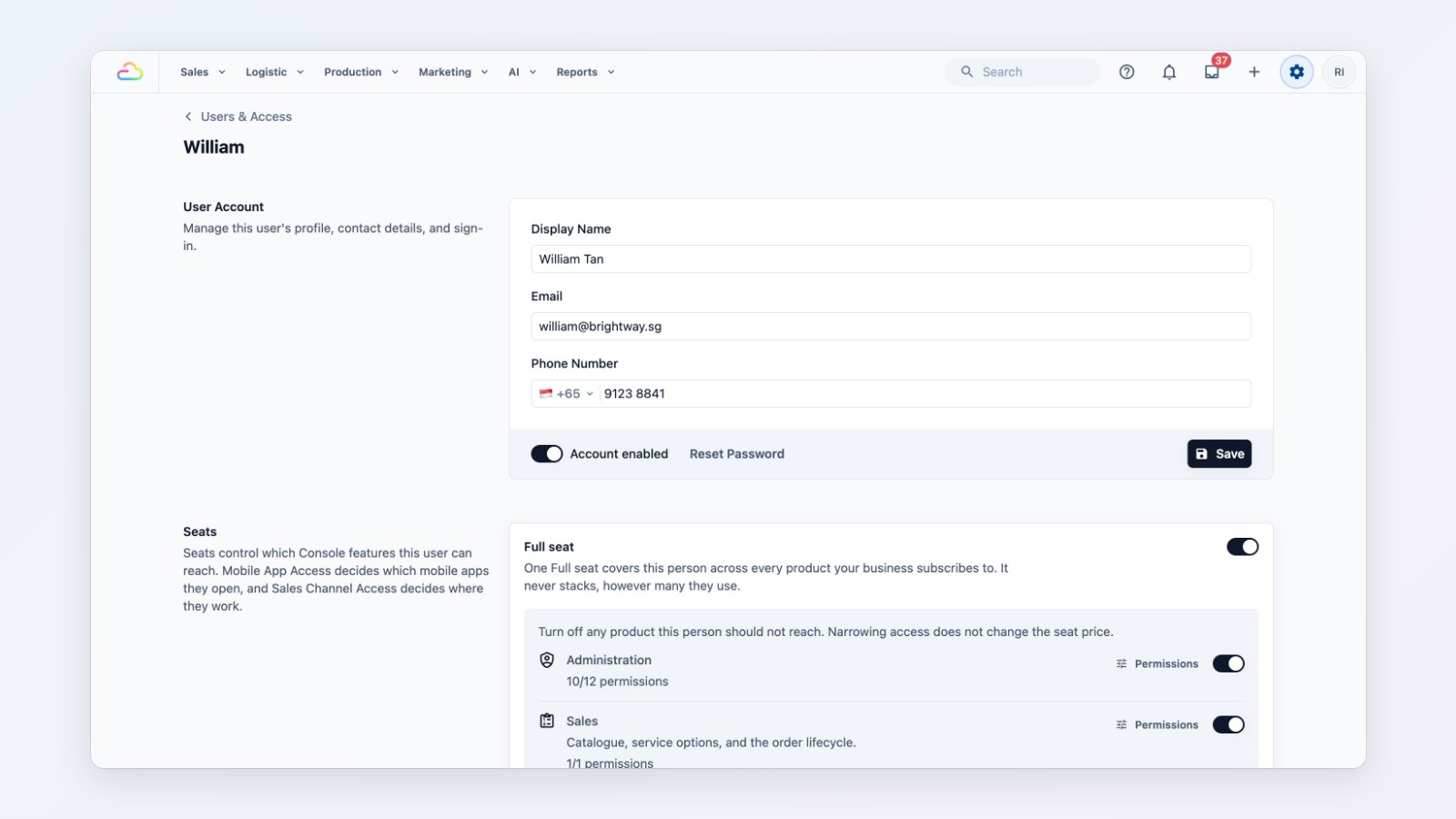Click the User Account section heading
1456x819 pixels.
224,207
